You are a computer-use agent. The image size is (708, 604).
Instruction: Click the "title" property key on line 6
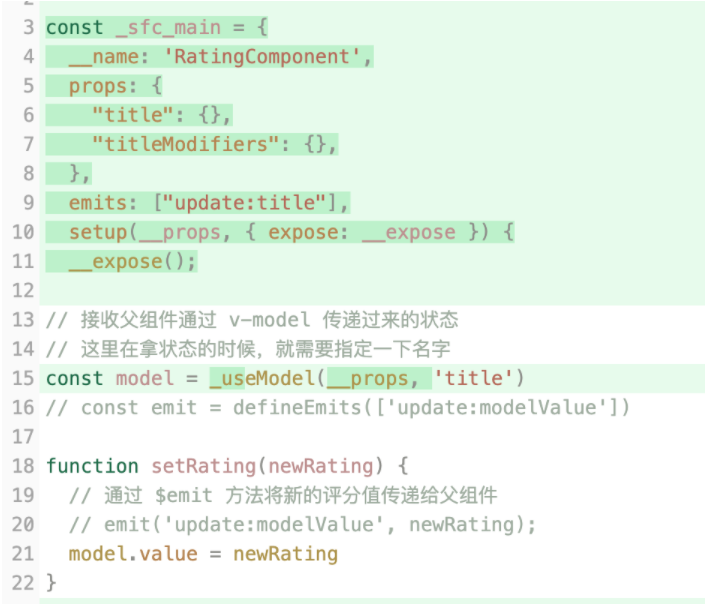click(133, 115)
